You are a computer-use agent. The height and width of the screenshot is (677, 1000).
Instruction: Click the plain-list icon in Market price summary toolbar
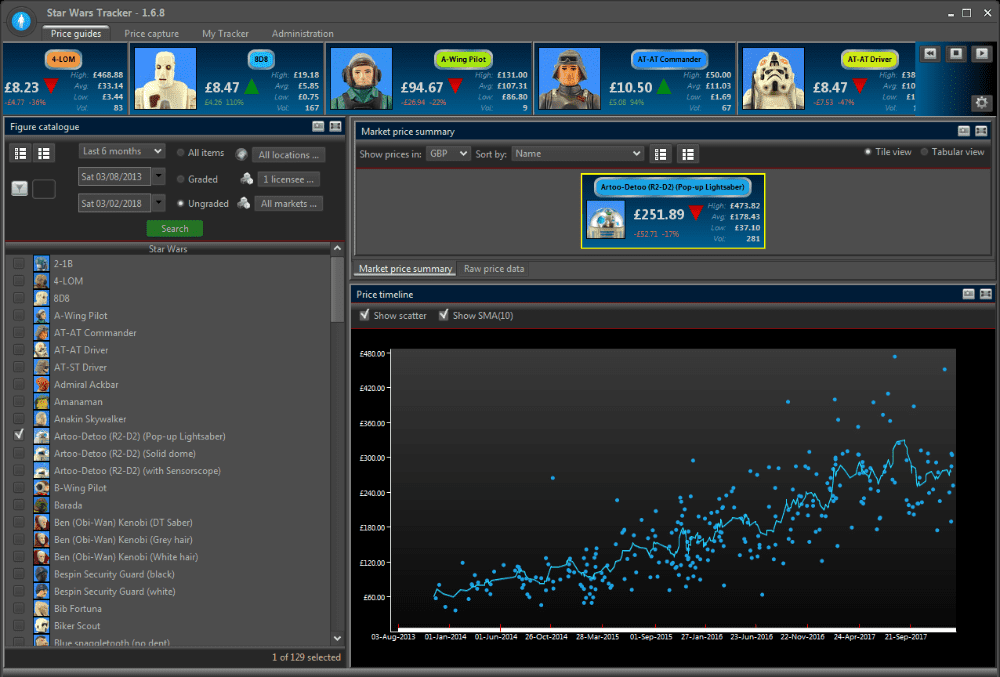(688, 154)
